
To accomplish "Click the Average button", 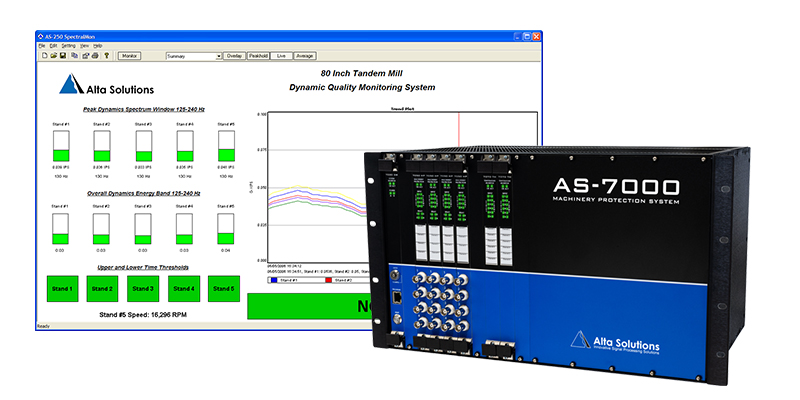I will pos(305,56).
